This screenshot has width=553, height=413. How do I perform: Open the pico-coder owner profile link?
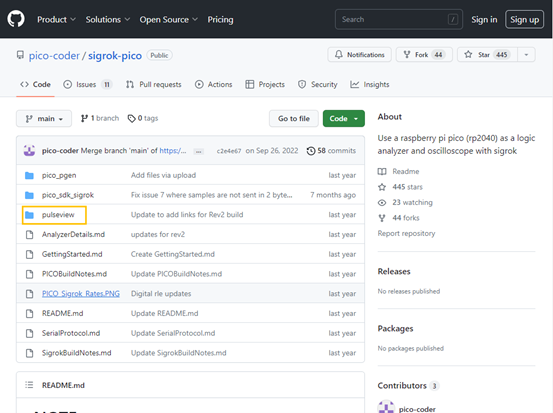[x=54, y=55]
